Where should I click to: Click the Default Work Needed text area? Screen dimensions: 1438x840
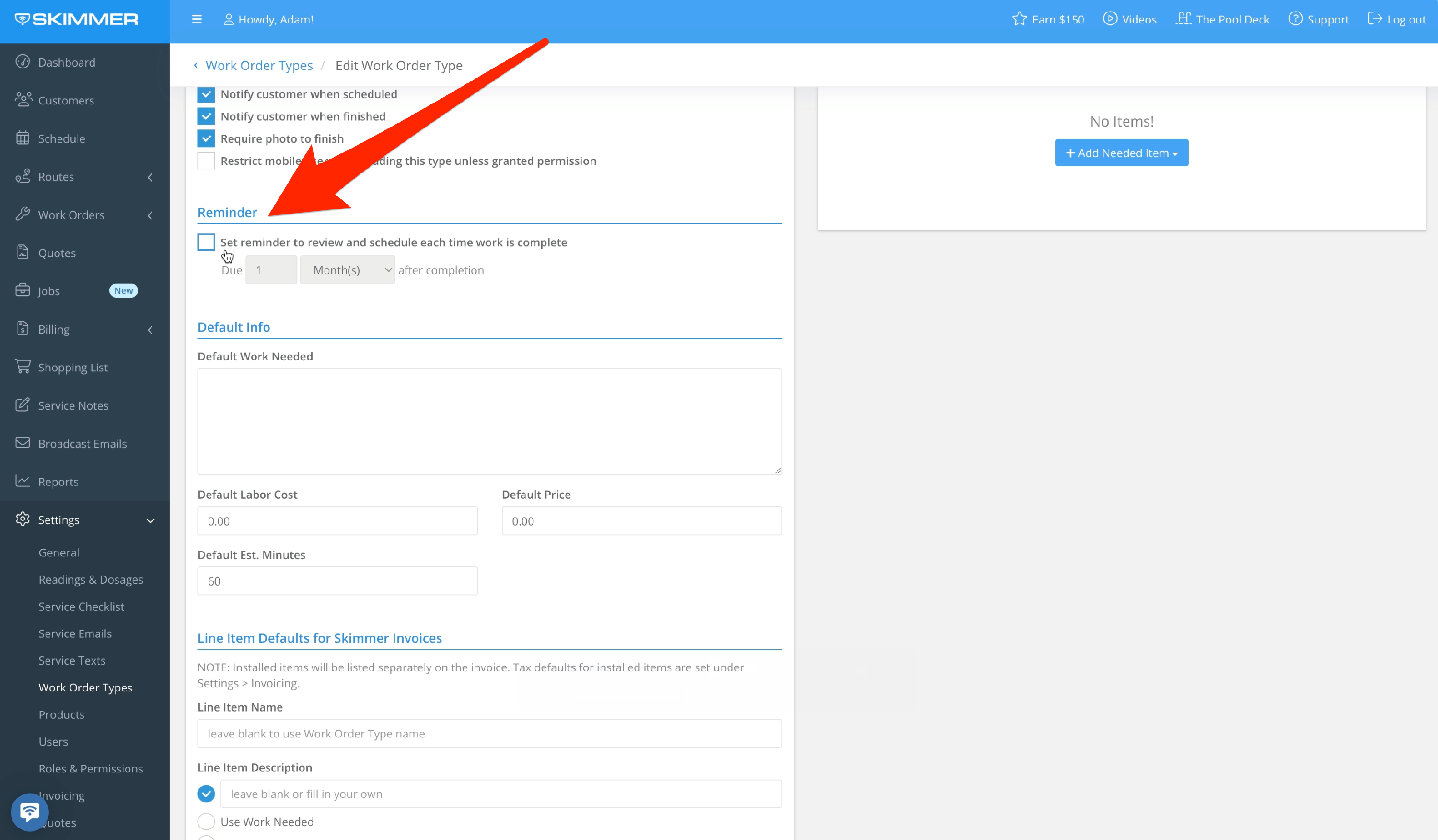489,421
